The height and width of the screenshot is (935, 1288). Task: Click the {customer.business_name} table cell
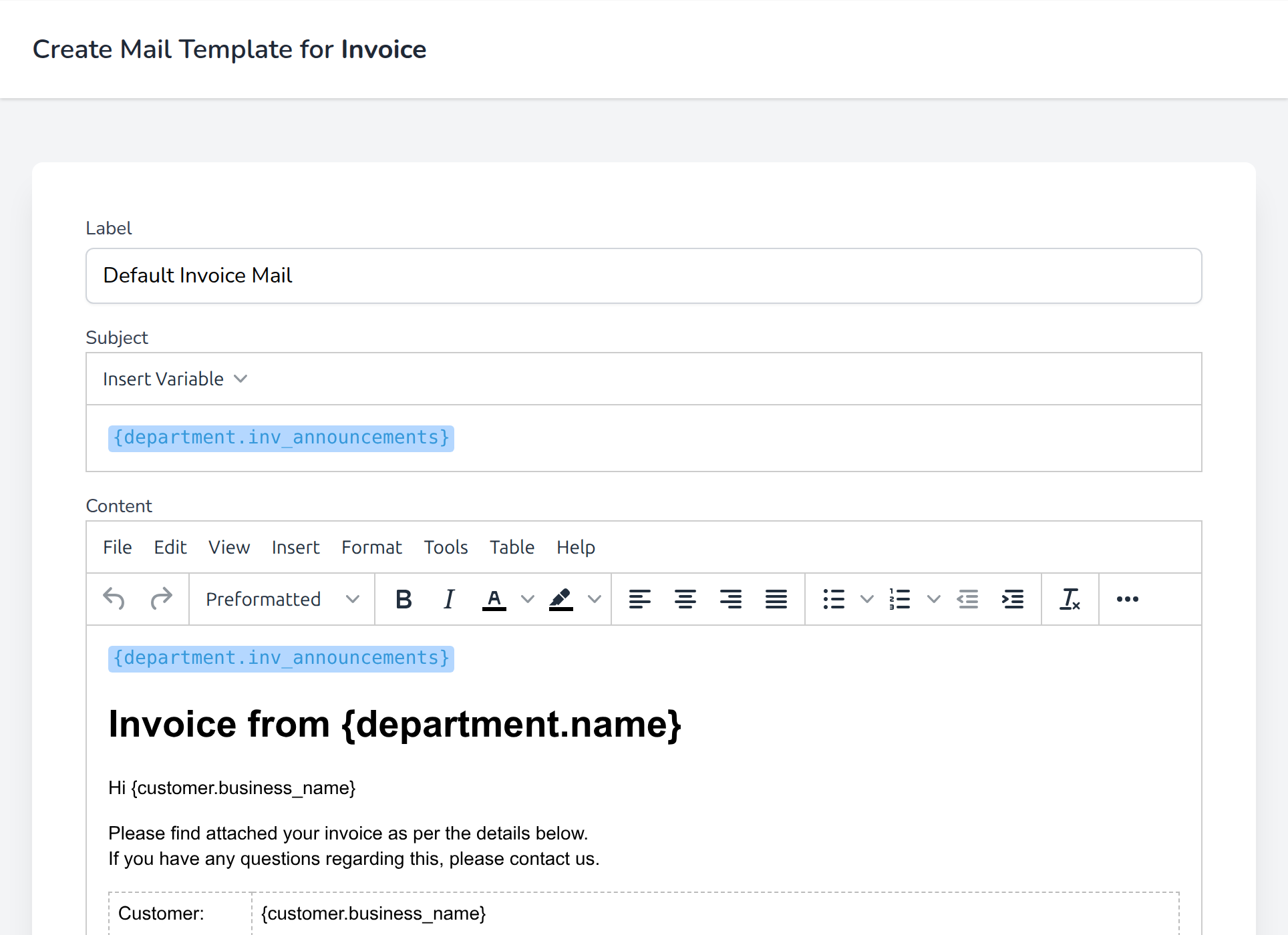coord(715,913)
